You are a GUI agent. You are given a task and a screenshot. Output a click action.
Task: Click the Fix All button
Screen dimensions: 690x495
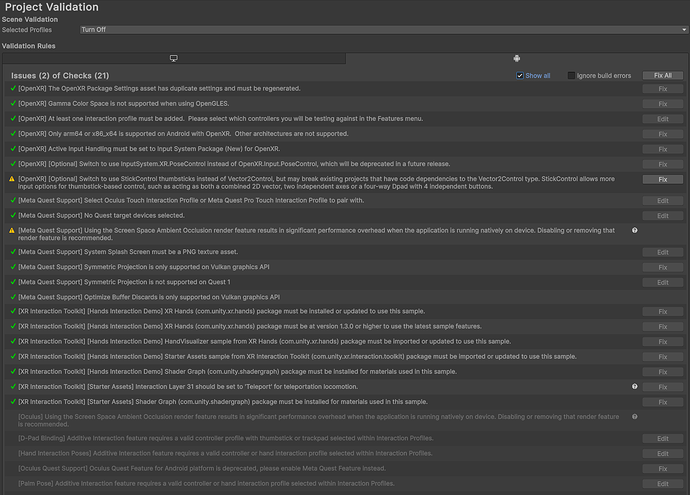coord(662,76)
